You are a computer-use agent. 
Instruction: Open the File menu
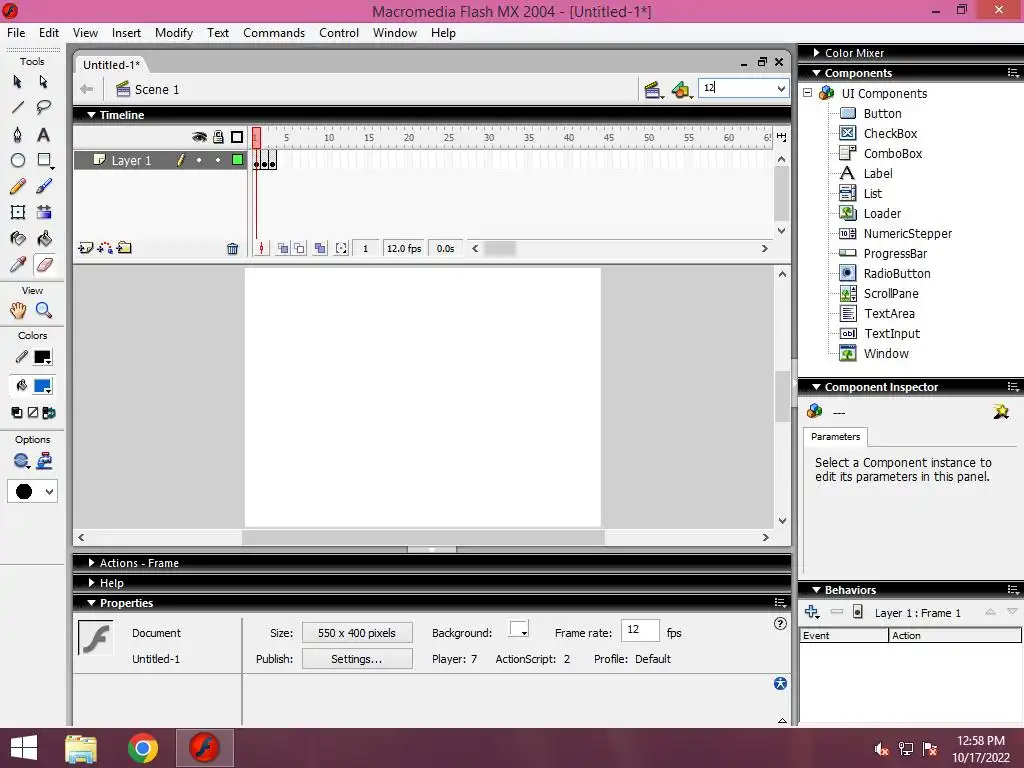pos(16,33)
